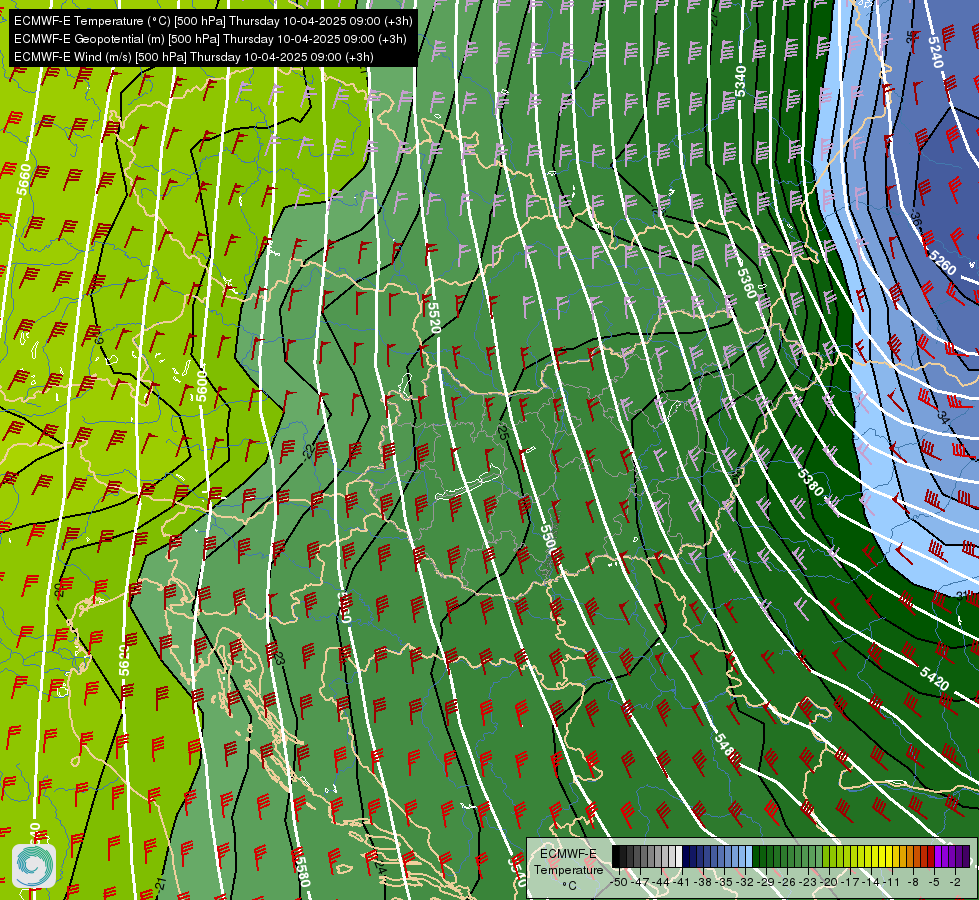The image size is (979, 900).
Task: Click the 5420 geopotential contour label
Action: click(x=935, y=678)
